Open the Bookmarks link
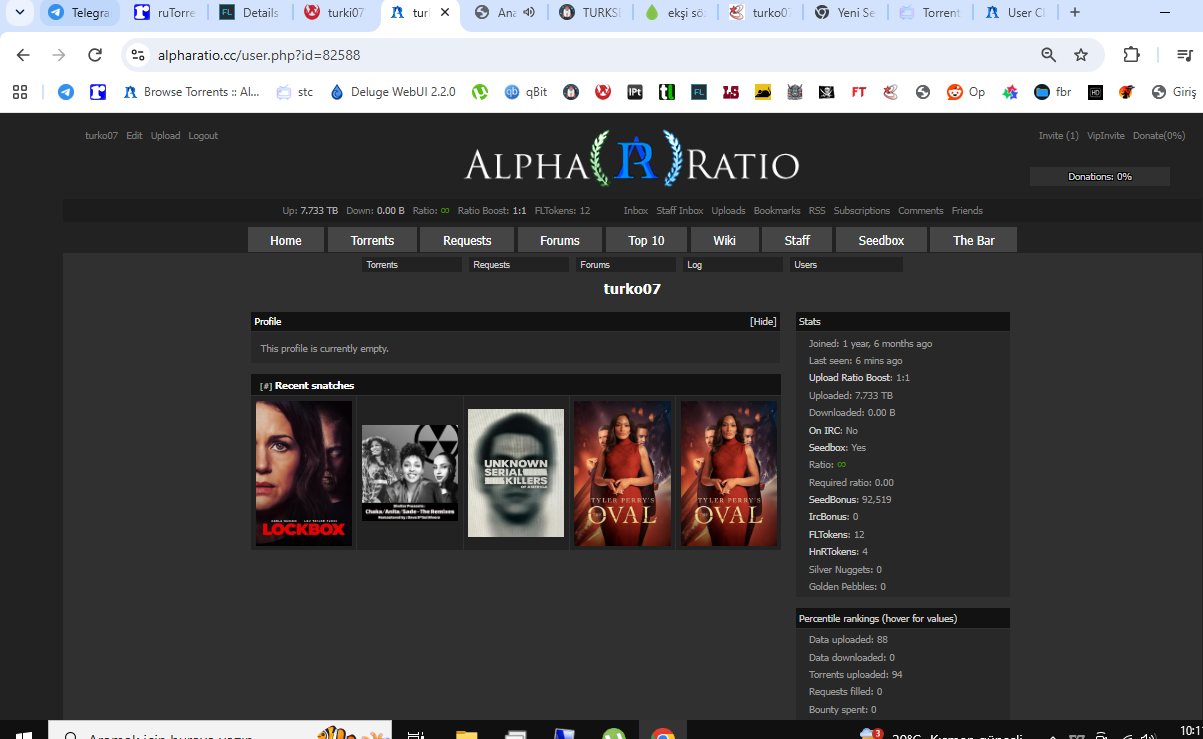The image size is (1203, 739). [777, 211]
